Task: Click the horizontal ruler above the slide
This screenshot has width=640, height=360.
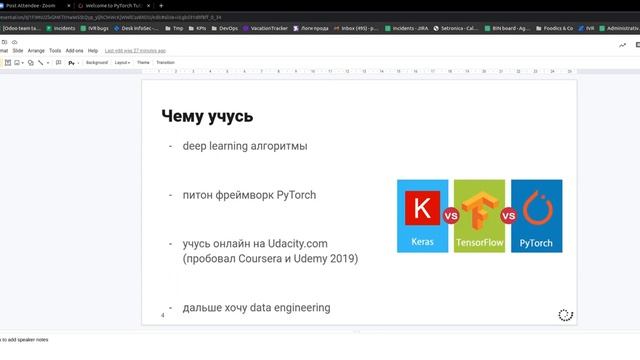Action: pyautogui.click(x=359, y=71)
